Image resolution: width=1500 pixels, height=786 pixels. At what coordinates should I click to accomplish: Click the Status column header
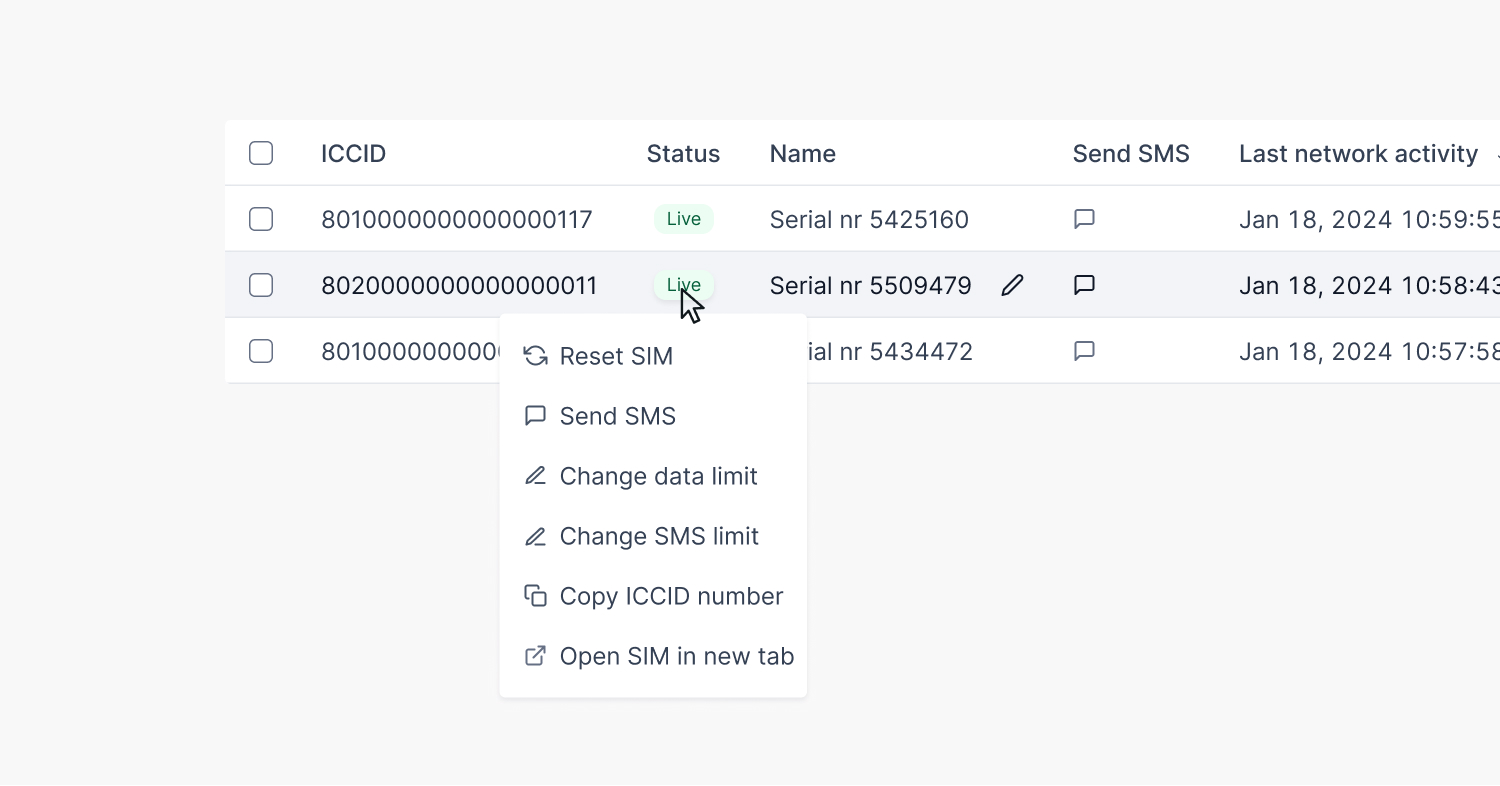click(x=683, y=154)
